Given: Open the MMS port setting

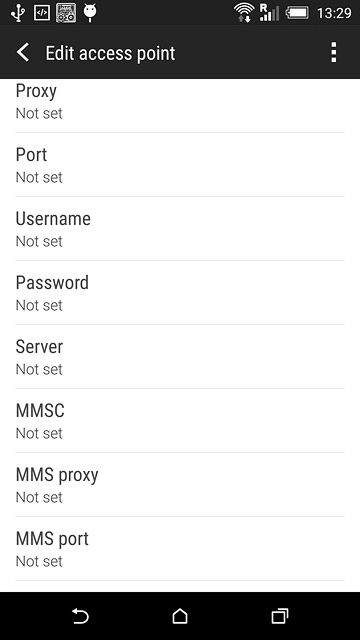Looking at the screenshot, I should (x=180, y=549).
